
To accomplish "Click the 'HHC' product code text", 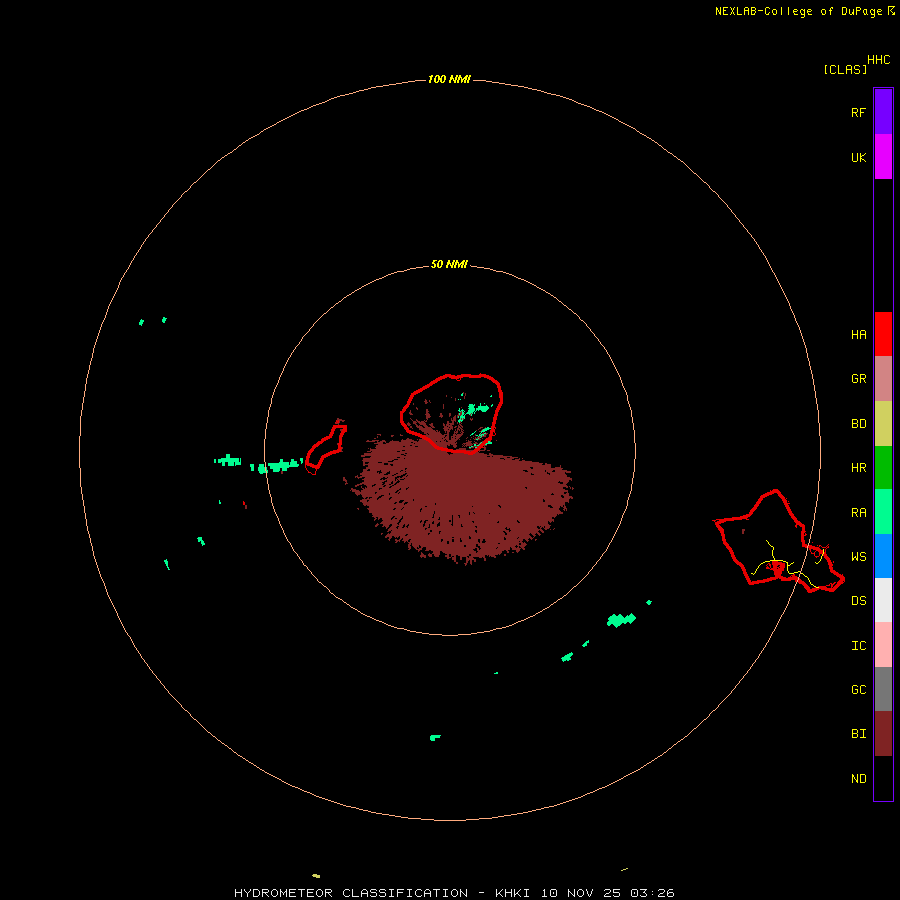I will 878,60.
